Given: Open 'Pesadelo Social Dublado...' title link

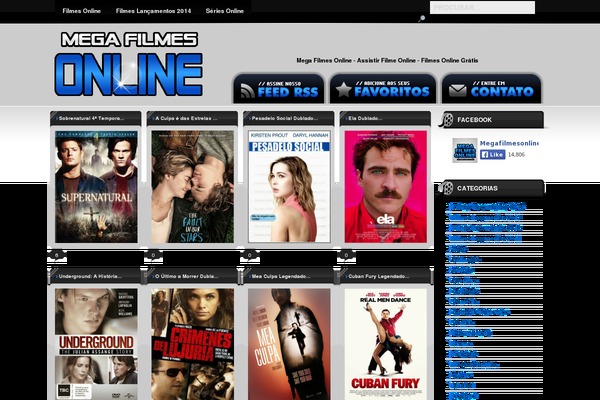Looking at the screenshot, I should [x=285, y=119].
